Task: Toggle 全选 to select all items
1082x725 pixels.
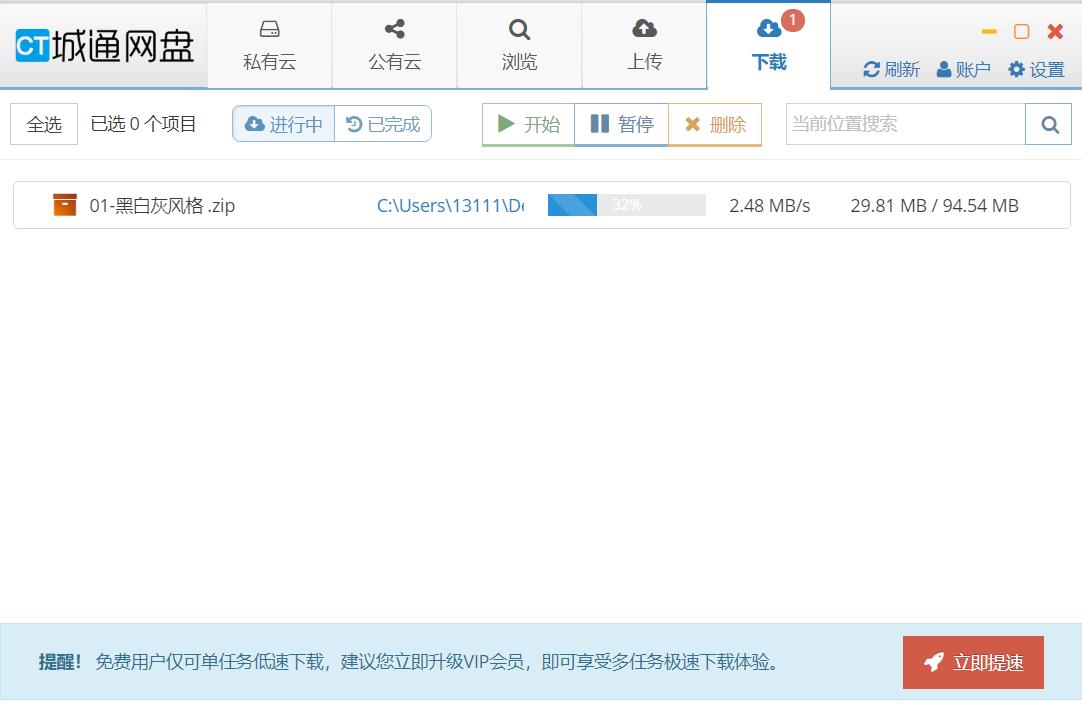Action: click(x=43, y=123)
